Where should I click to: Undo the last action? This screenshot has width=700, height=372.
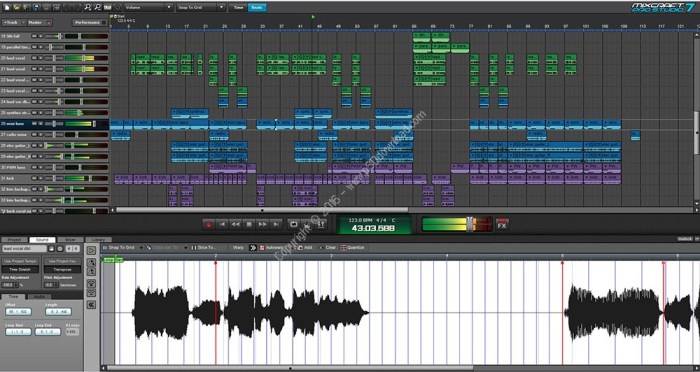tap(67, 7)
